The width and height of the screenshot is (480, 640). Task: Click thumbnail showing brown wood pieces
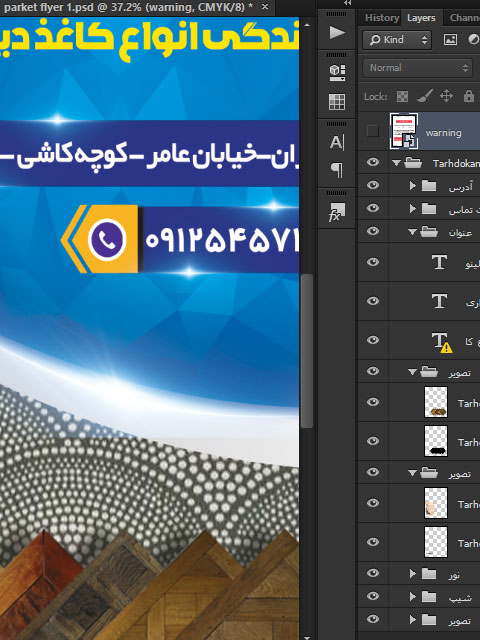coord(436,402)
